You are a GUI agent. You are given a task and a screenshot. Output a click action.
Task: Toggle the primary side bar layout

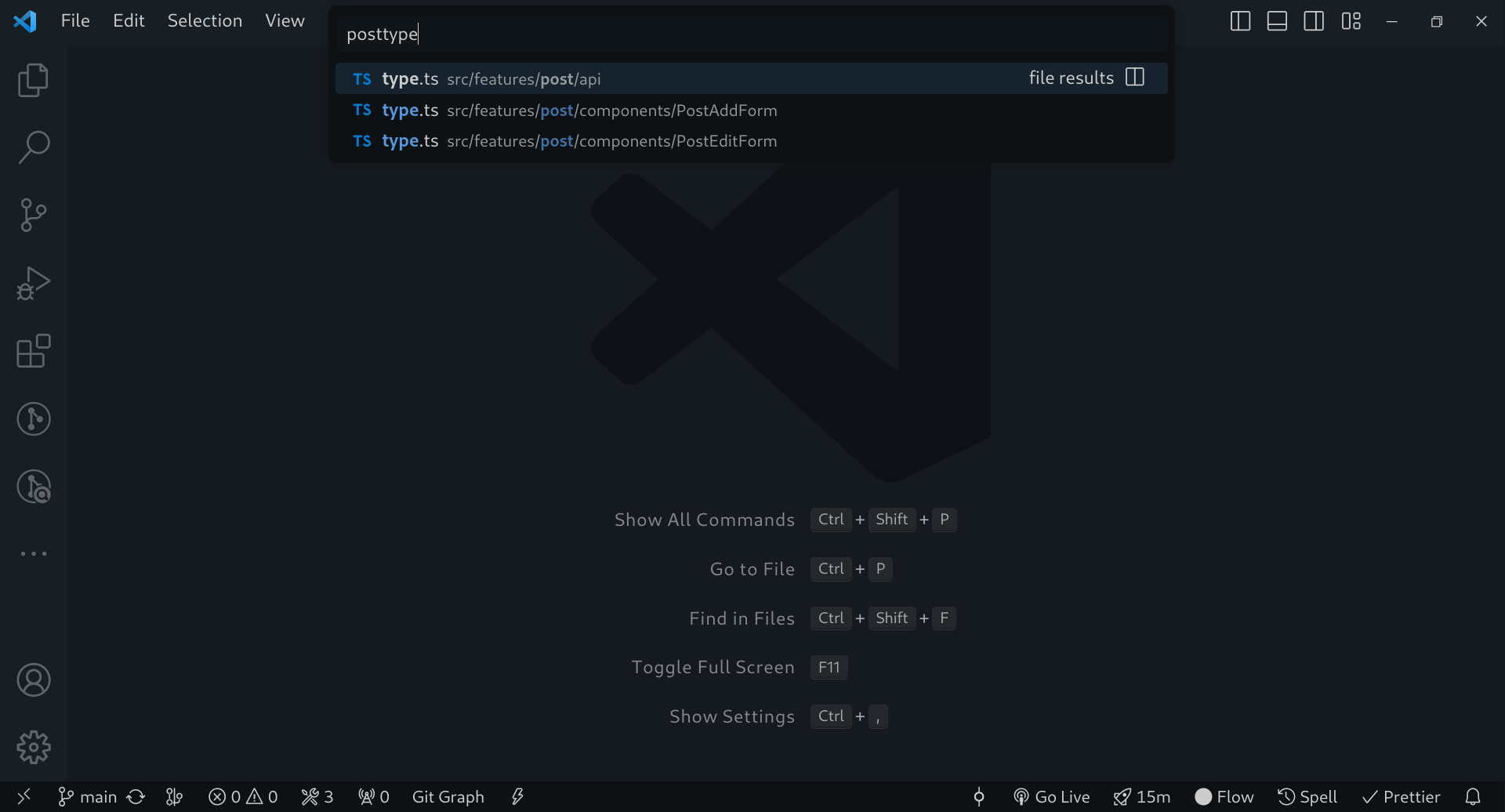pyautogui.click(x=1240, y=21)
